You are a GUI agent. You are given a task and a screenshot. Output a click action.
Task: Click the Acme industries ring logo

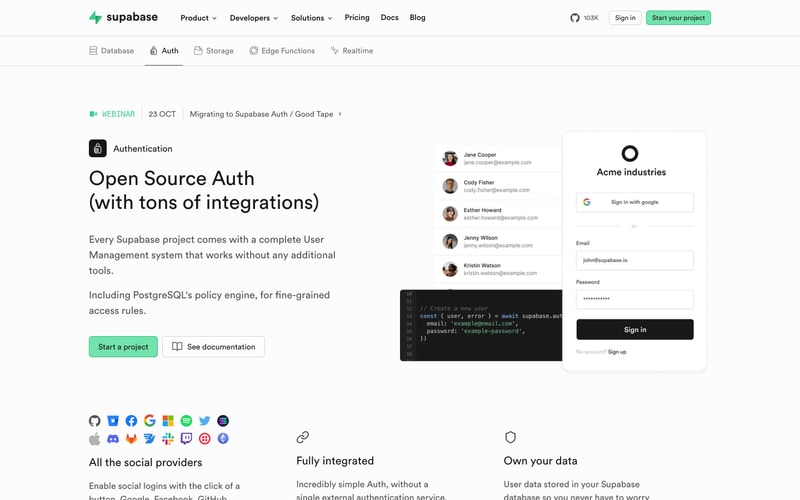(x=630, y=154)
